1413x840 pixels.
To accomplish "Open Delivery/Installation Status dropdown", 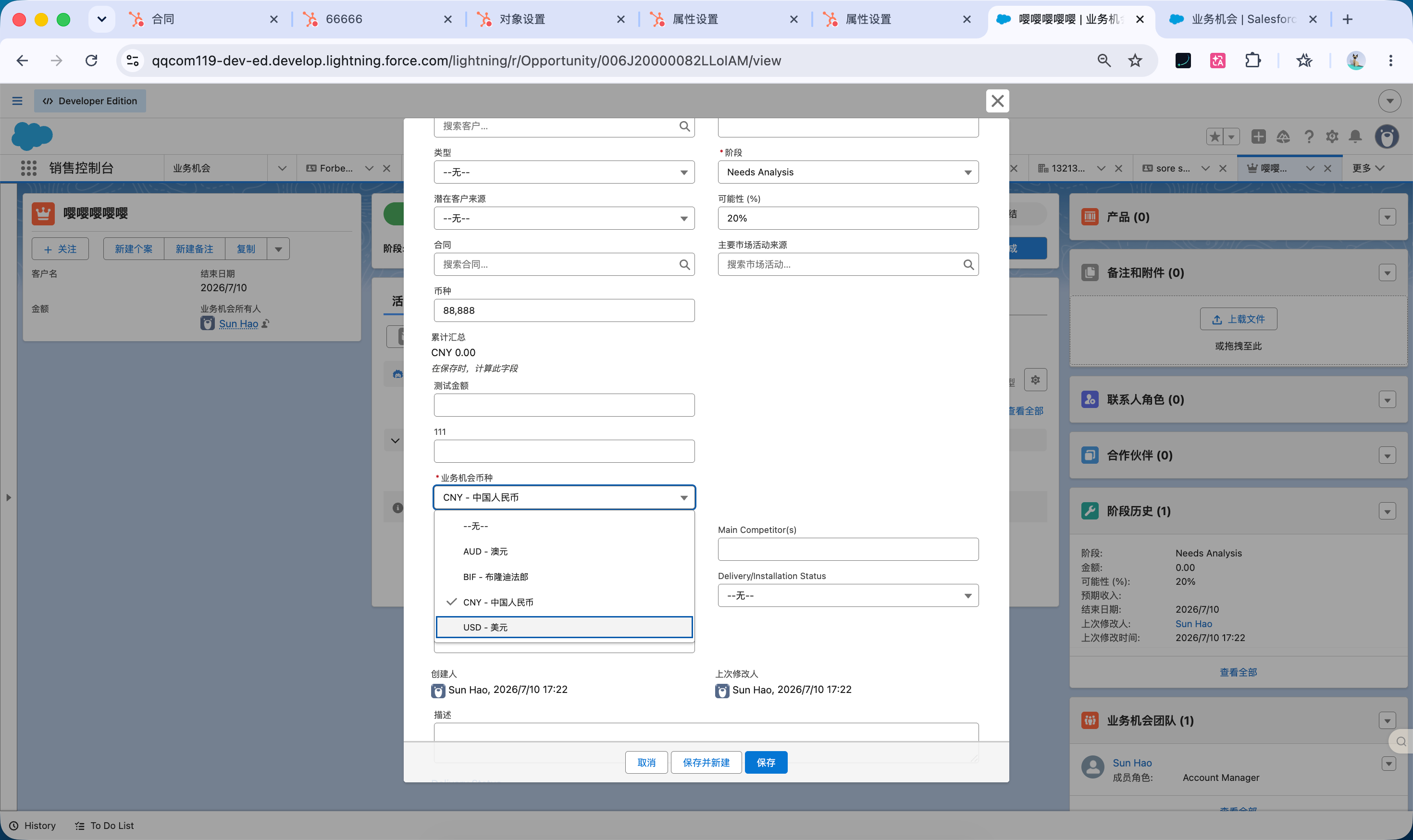I will point(848,595).
